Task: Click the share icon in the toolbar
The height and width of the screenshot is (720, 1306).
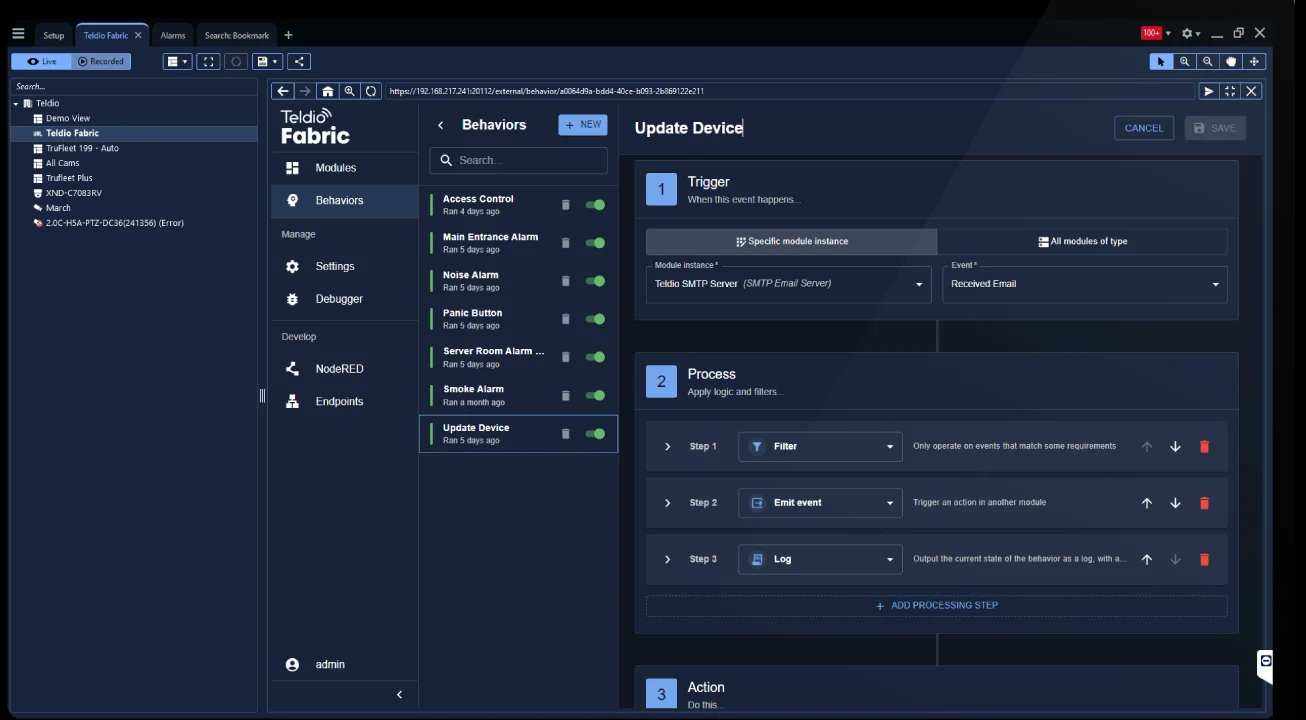Action: pos(299,61)
